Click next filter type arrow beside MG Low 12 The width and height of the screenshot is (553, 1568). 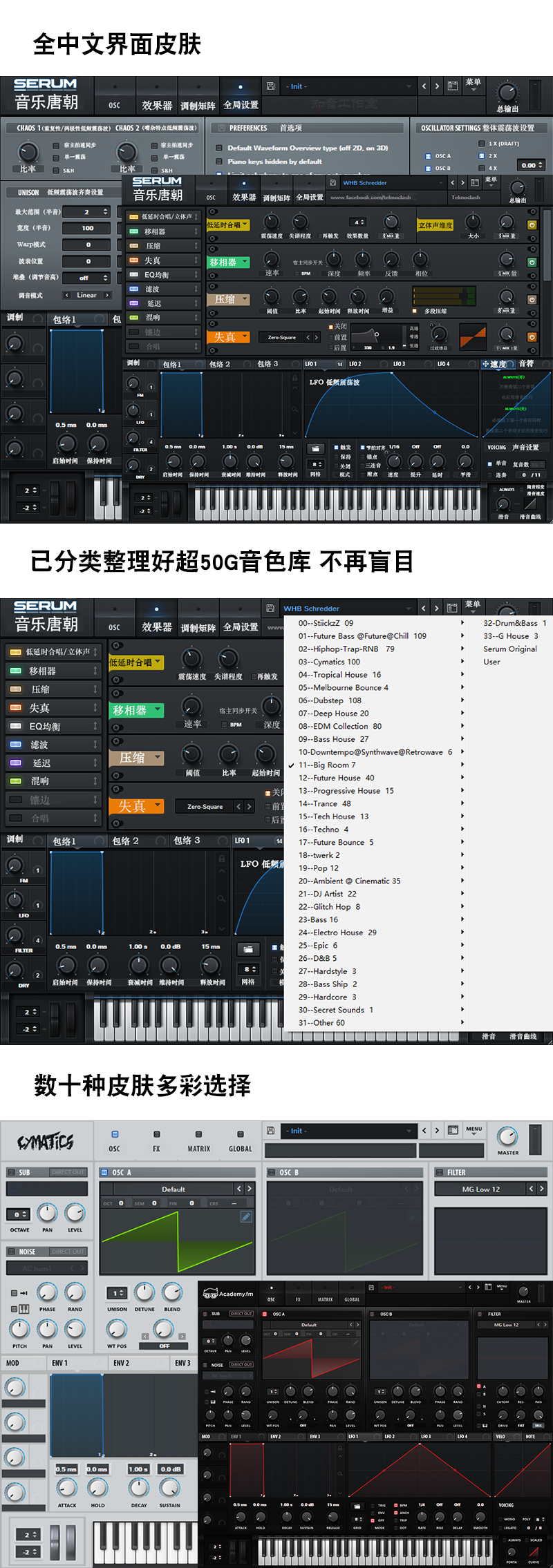[x=541, y=1189]
